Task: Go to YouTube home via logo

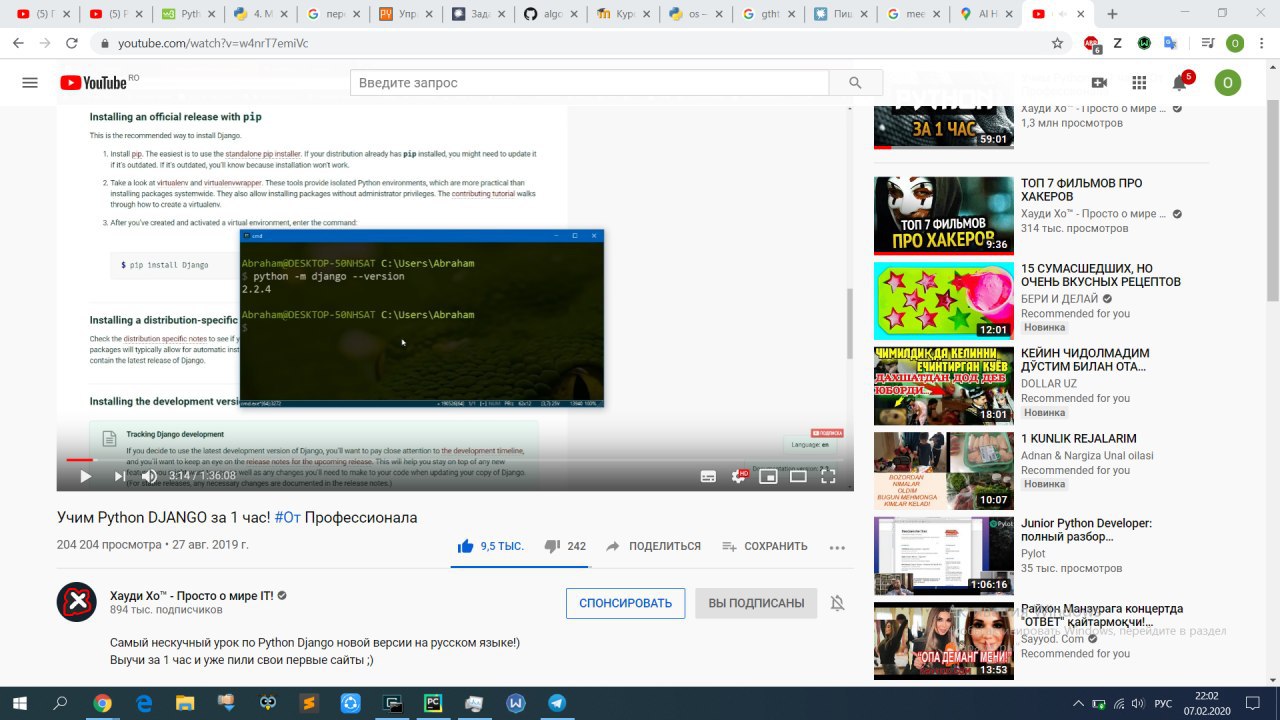Action: (93, 83)
